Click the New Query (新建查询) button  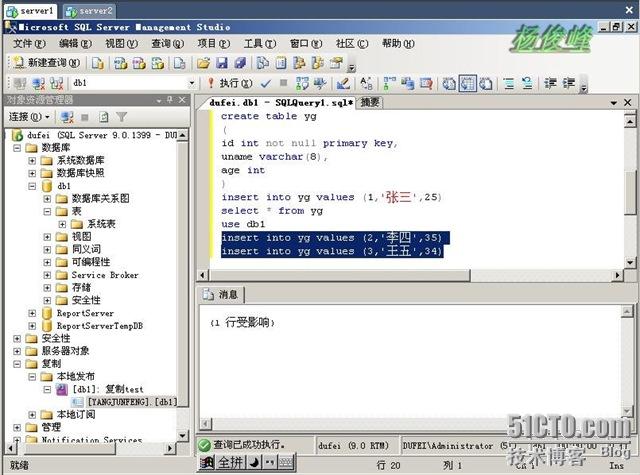pos(46,63)
